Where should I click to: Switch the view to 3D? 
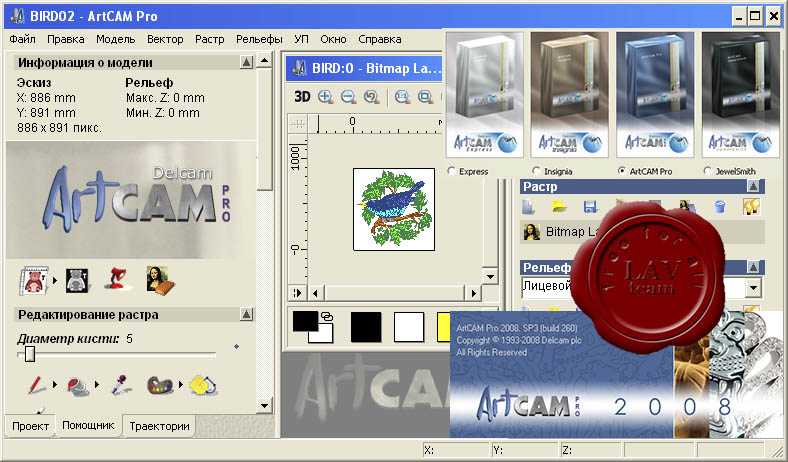(x=302, y=97)
